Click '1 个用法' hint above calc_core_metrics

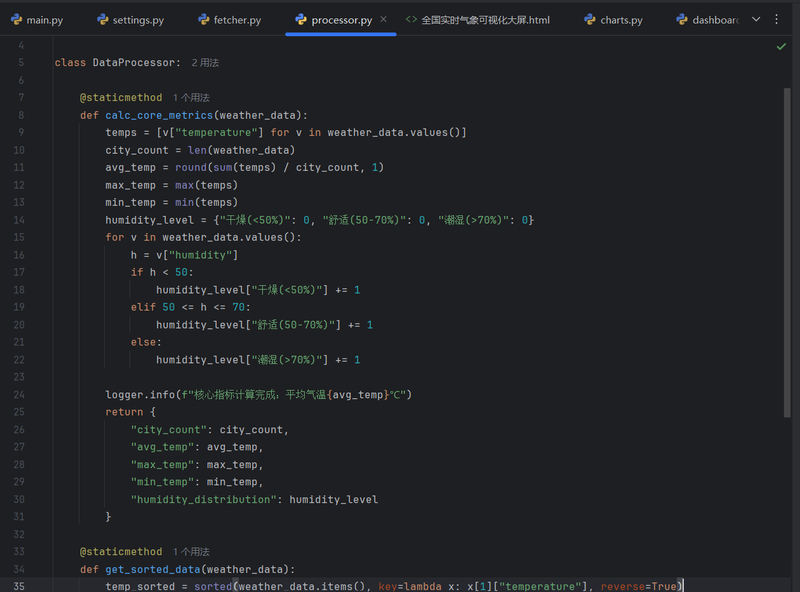[x=191, y=97]
